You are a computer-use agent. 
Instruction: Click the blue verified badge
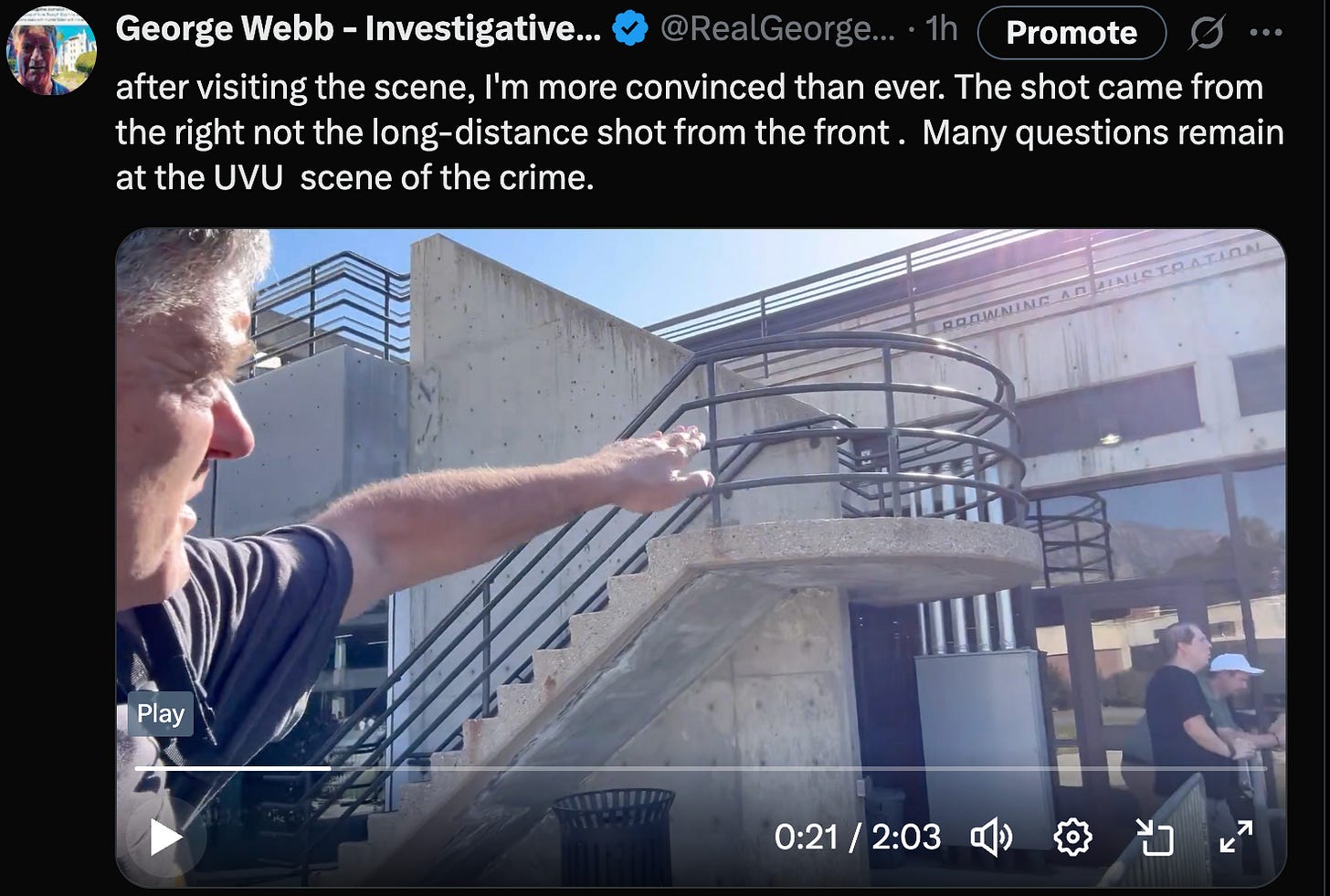coord(630,29)
